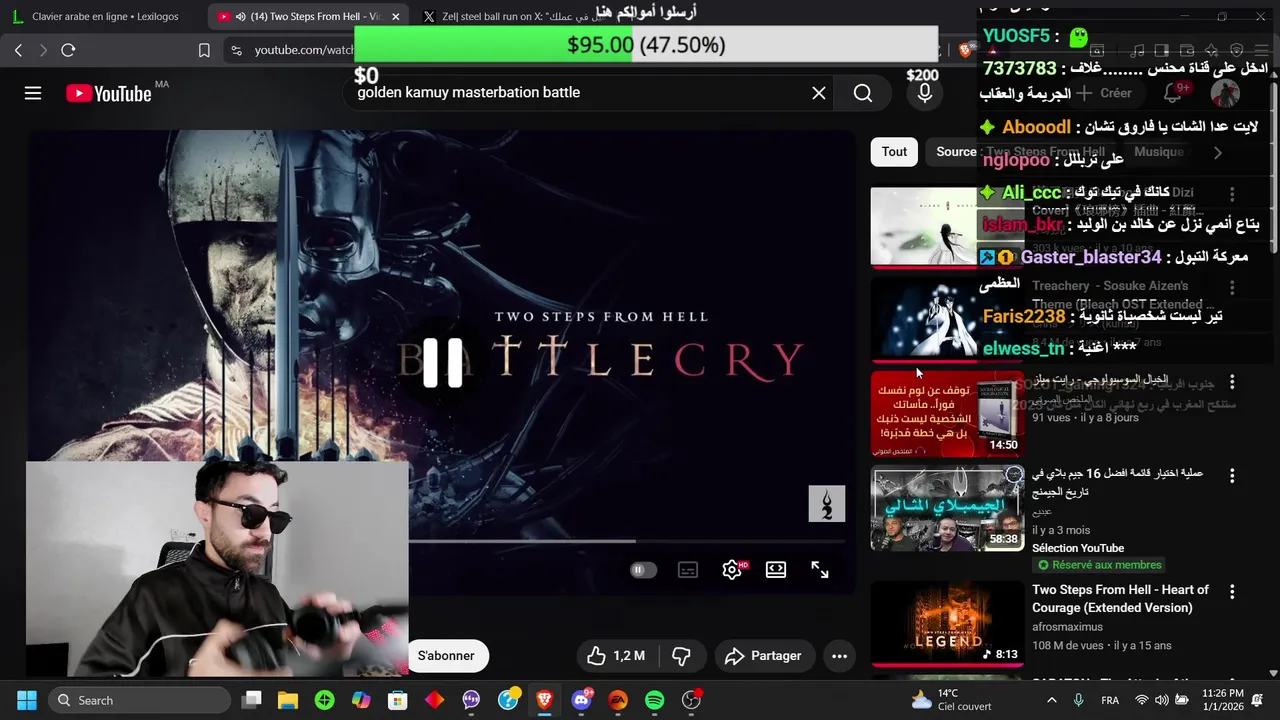Click the channel watermark on video
This screenshot has height=720, width=1280.
pyautogui.click(x=827, y=504)
